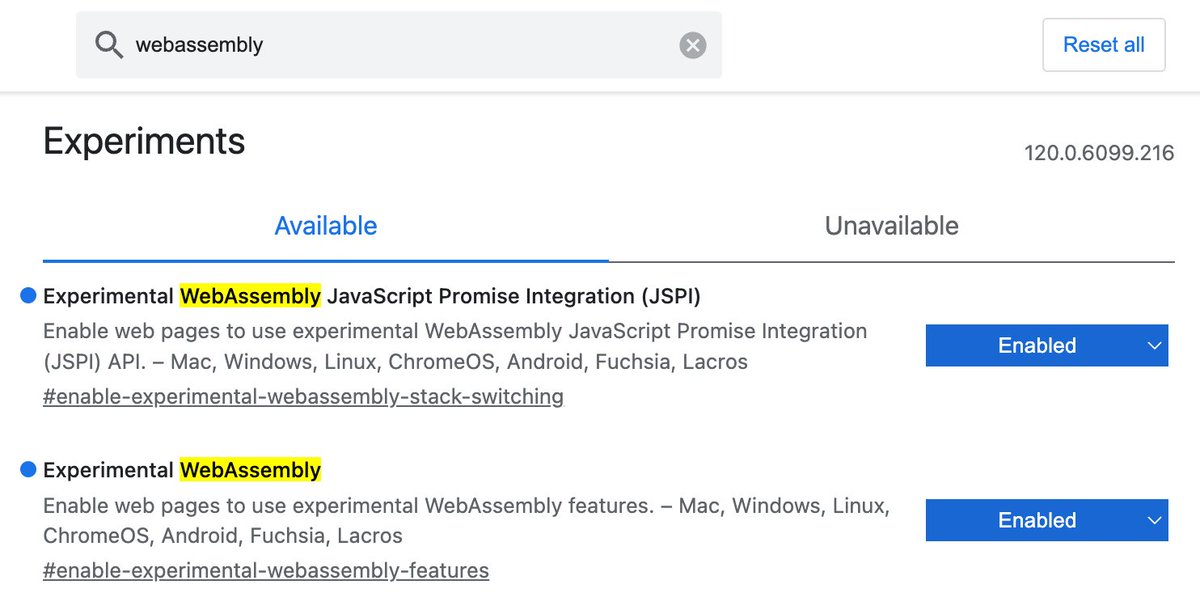This screenshot has height=610, width=1200.
Task: Open the #enable-experimental-webassembly-features link
Action: click(x=266, y=571)
